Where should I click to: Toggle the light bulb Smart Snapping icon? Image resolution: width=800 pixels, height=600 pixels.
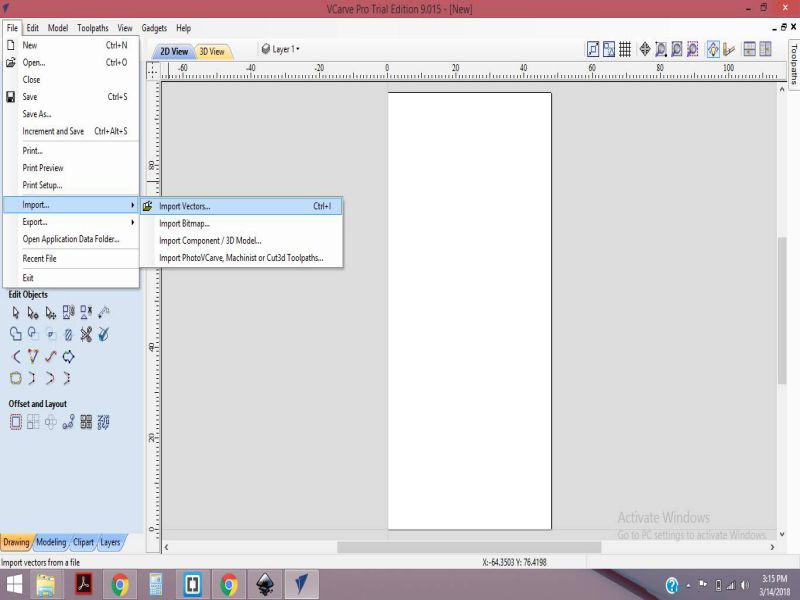[x=713, y=49]
